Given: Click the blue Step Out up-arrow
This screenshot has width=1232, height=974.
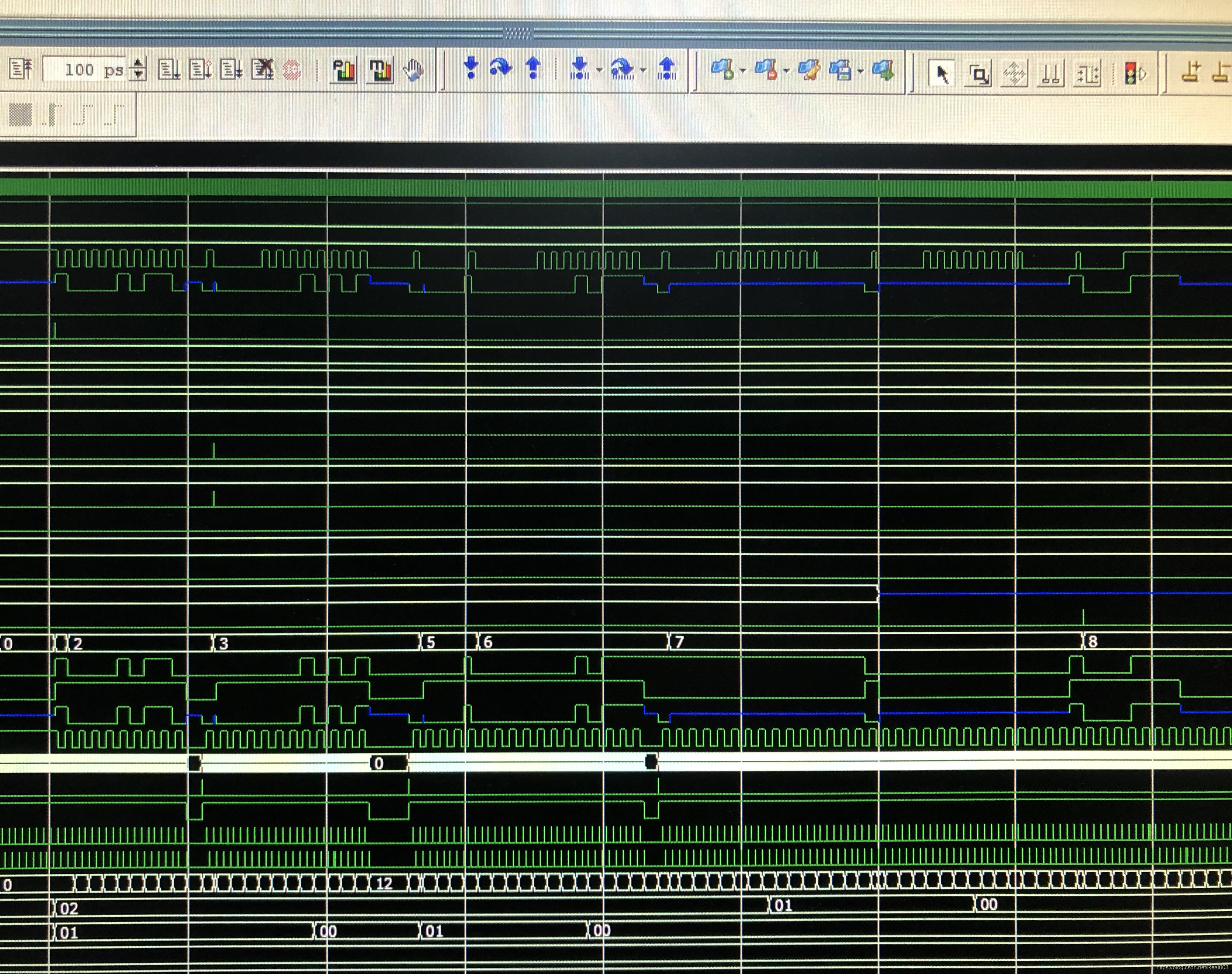Looking at the screenshot, I should (533, 68).
